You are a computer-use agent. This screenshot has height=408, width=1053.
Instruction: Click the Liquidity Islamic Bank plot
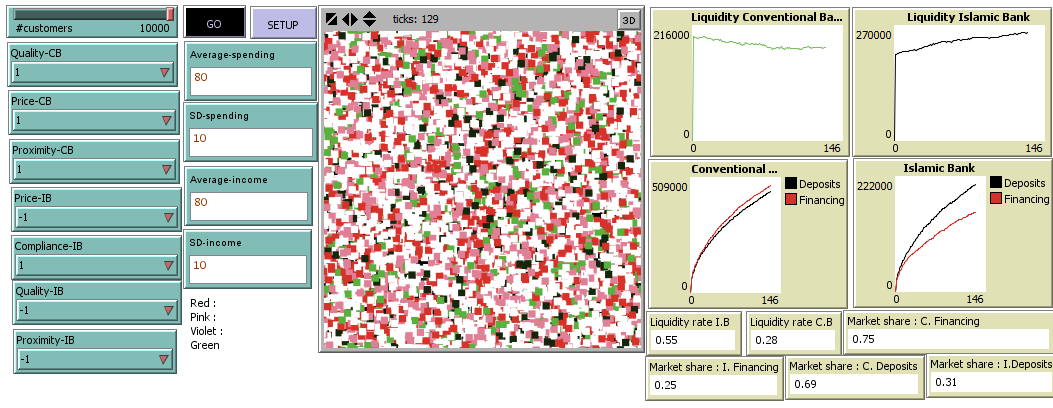click(952, 81)
